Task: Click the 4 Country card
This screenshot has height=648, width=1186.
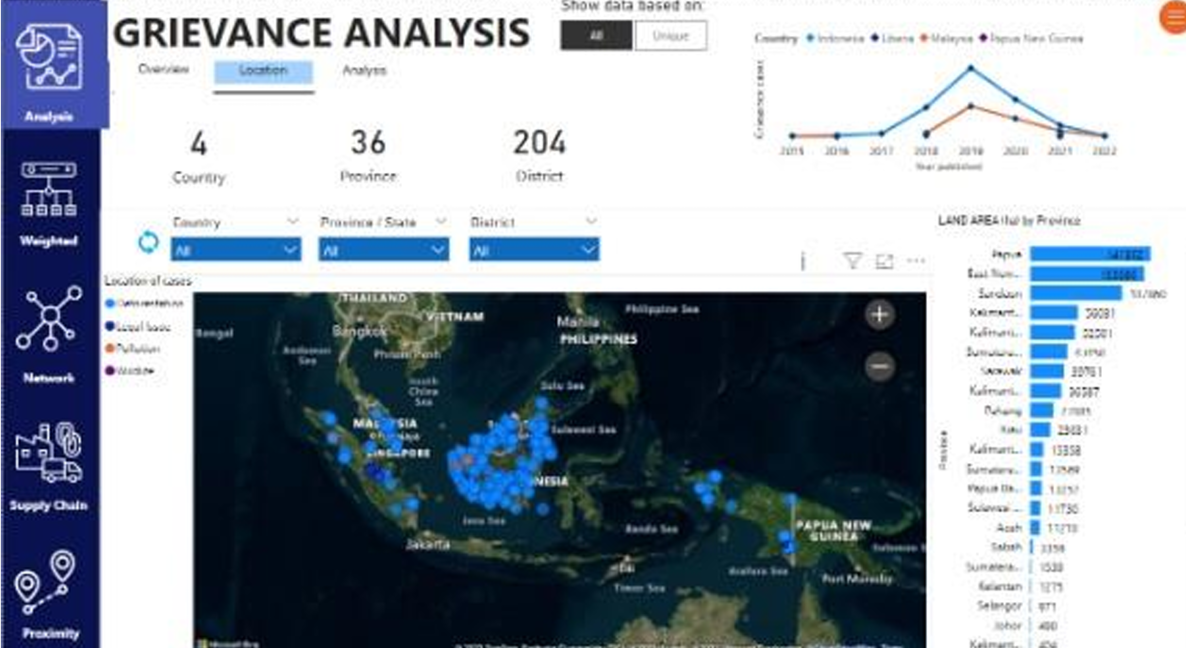Action: tap(198, 157)
